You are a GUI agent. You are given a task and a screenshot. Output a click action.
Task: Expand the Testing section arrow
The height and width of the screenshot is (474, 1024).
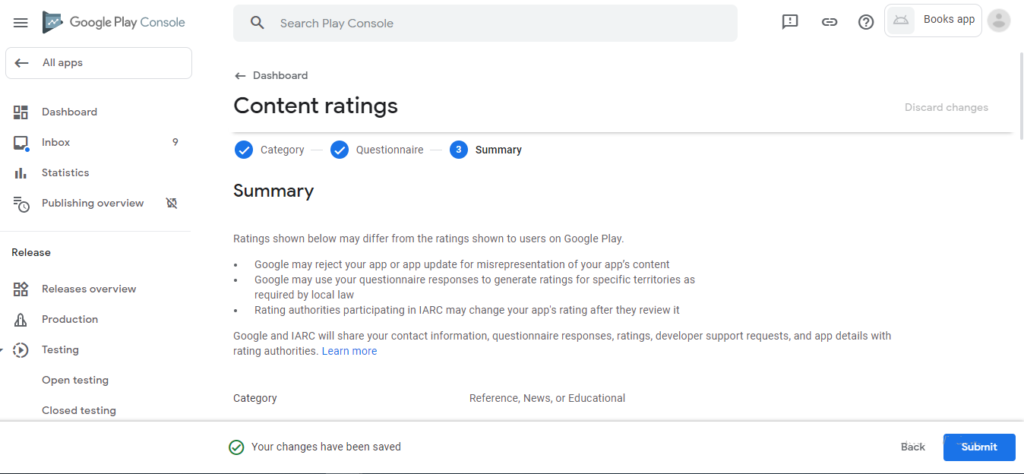(2, 350)
